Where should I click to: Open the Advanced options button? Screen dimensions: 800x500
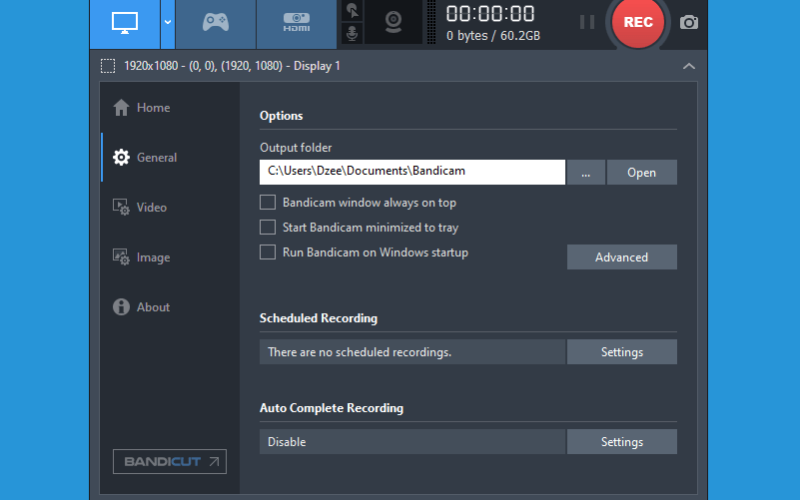tap(622, 257)
